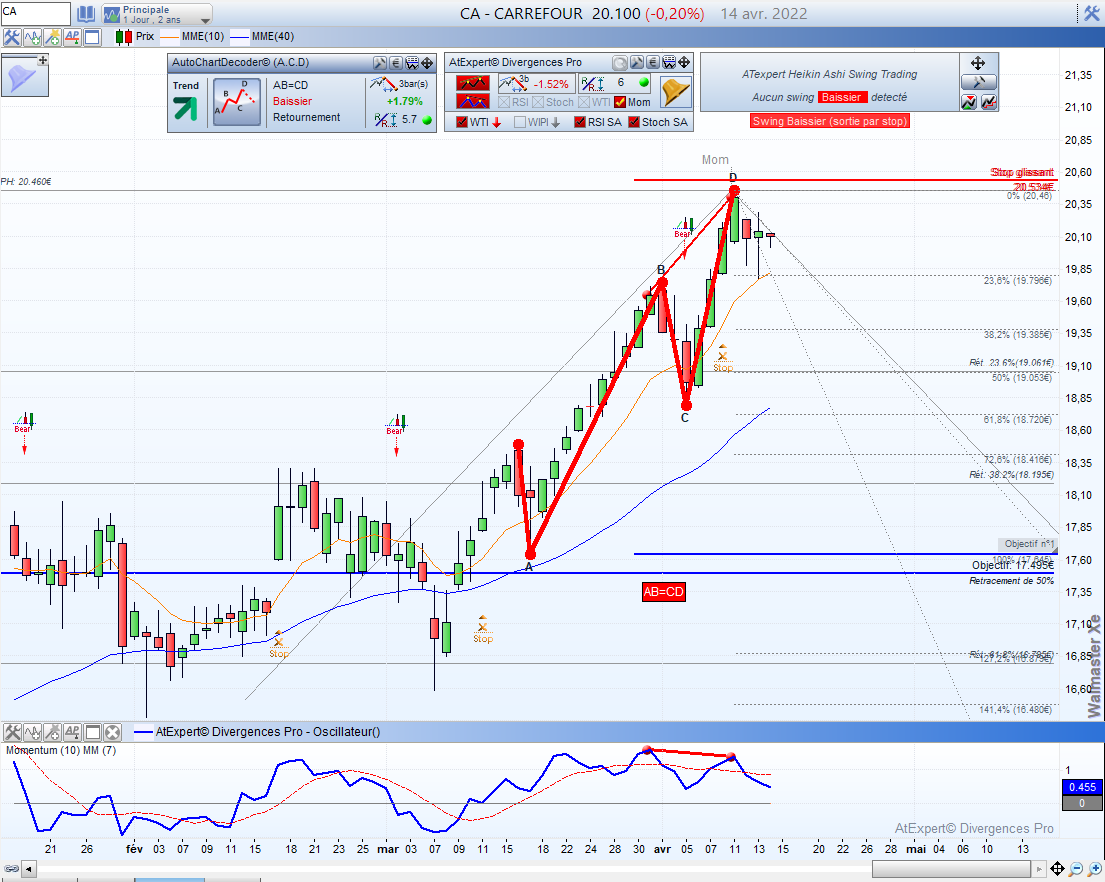Click the risk/reward 6 indicator in Divergences Pro
1105x882 pixels.
pos(613,83)
